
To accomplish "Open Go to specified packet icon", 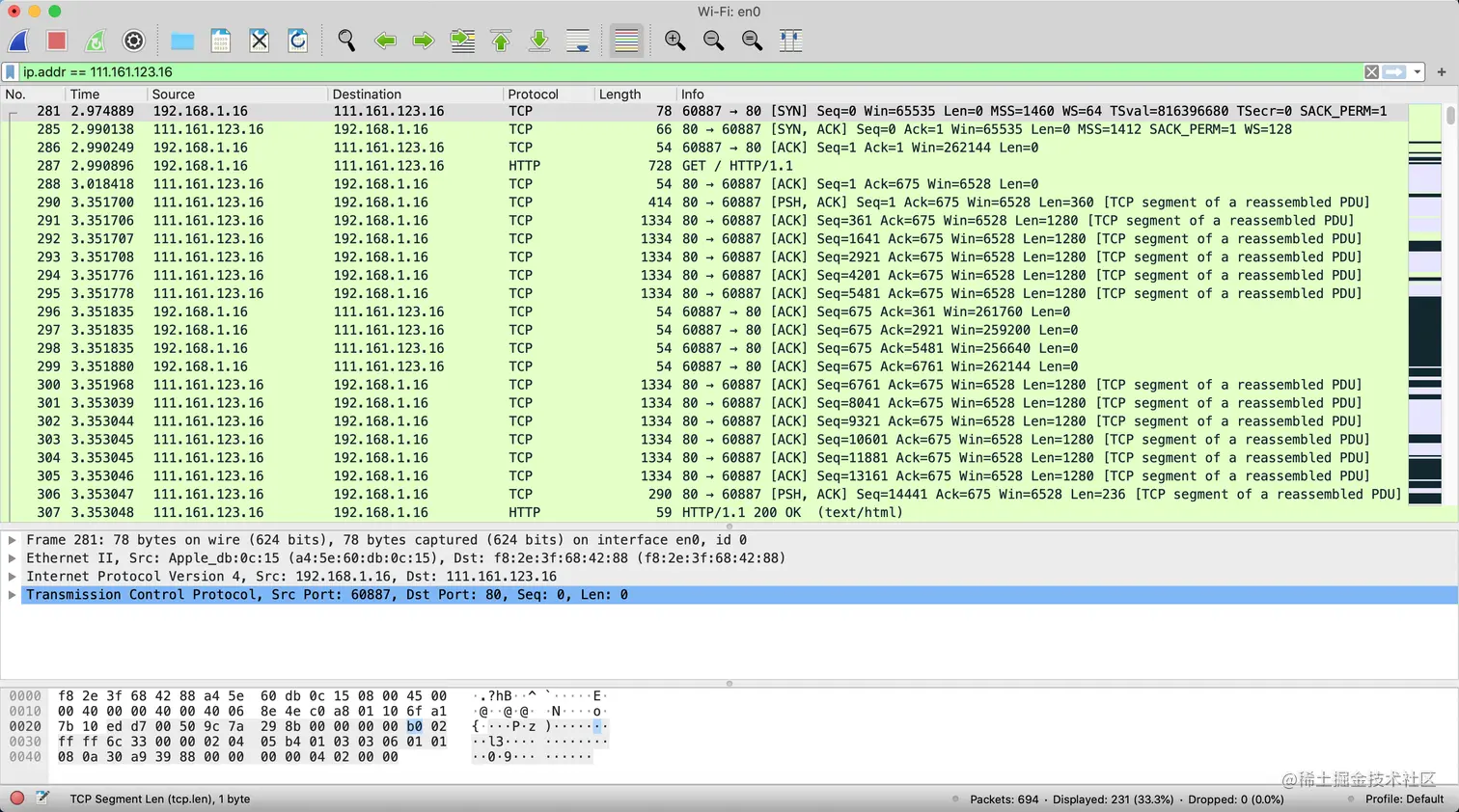I will tap(463, 41).
